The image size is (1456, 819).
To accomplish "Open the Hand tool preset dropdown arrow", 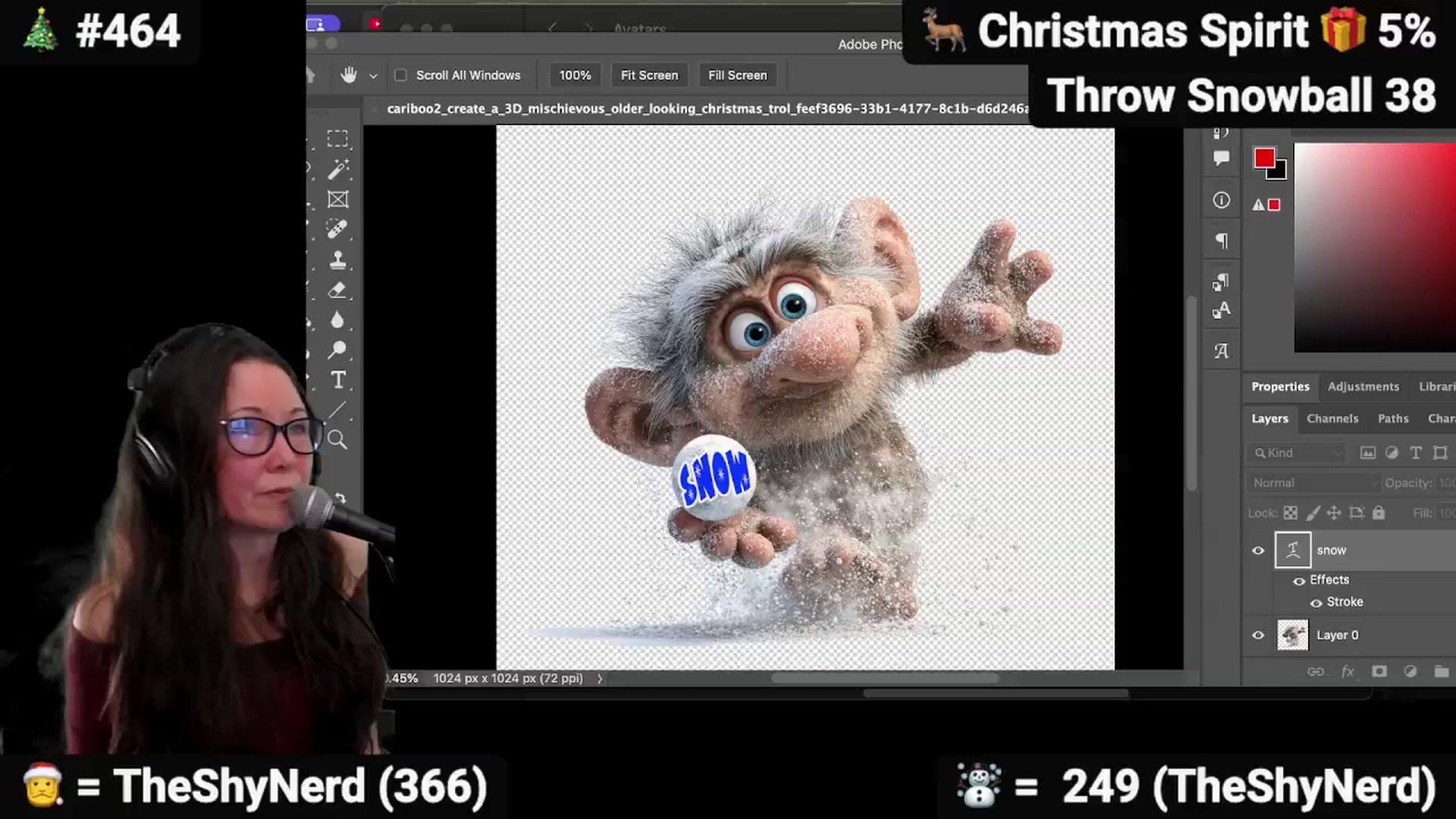I will click(x=373, y=76).
